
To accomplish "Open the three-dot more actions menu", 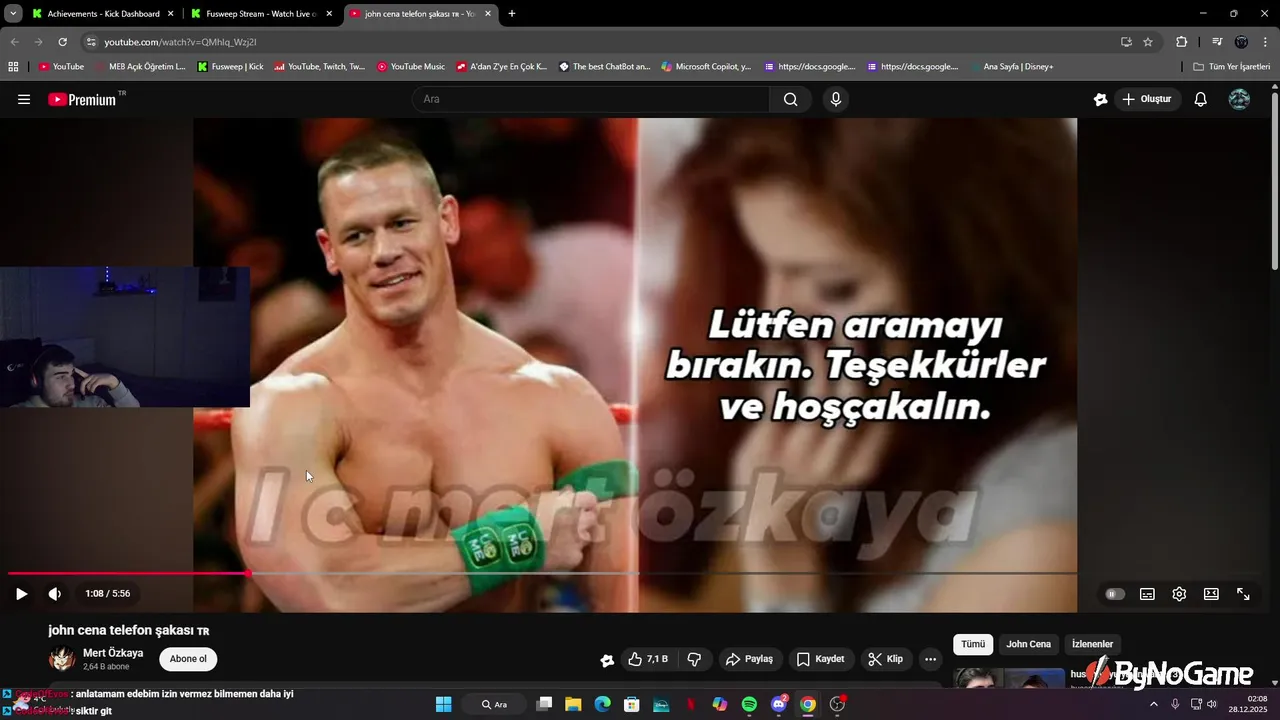I will 930,659.
